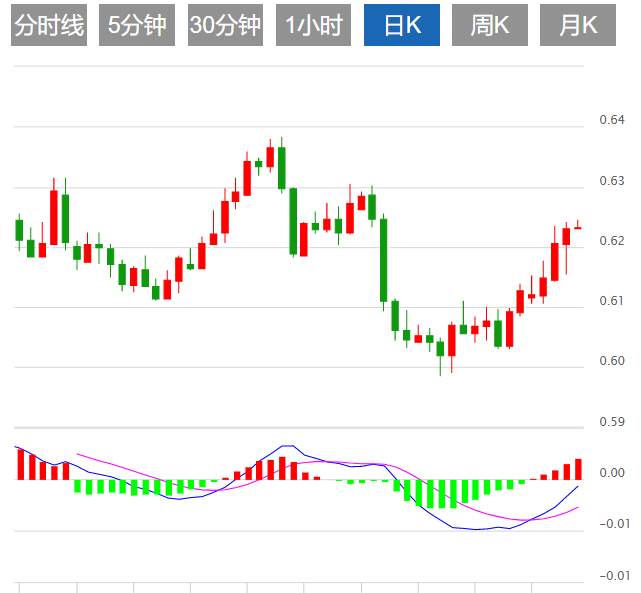
Task: Click the last red candlestick on the right
Action: click(578, 227)
